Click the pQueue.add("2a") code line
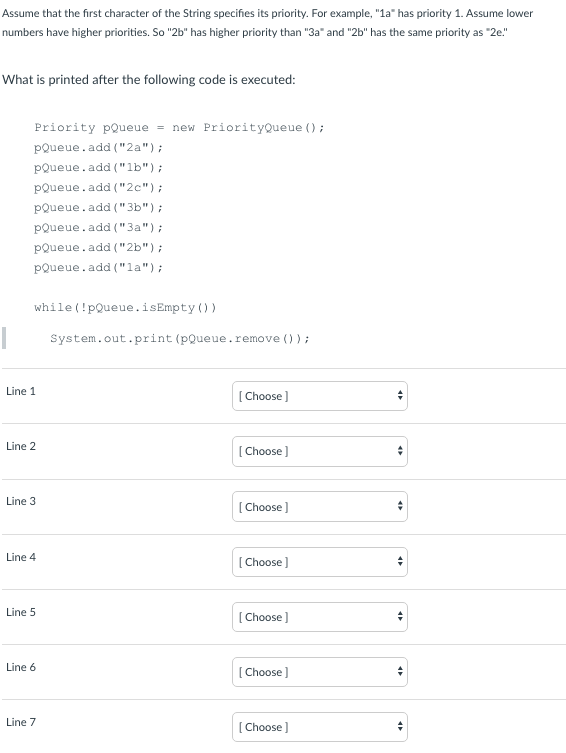The image size is (566, 753). pyautogui.click(x=98, y=147)
